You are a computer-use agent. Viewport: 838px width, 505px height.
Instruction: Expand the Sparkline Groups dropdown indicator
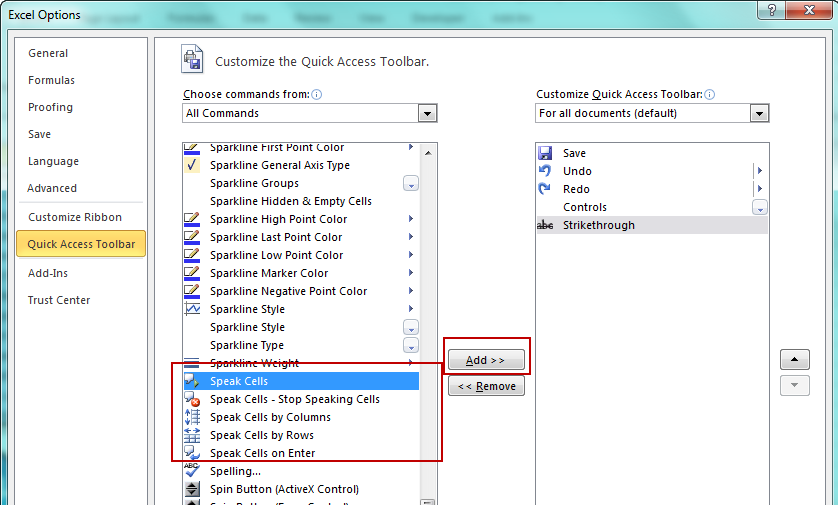410,183
